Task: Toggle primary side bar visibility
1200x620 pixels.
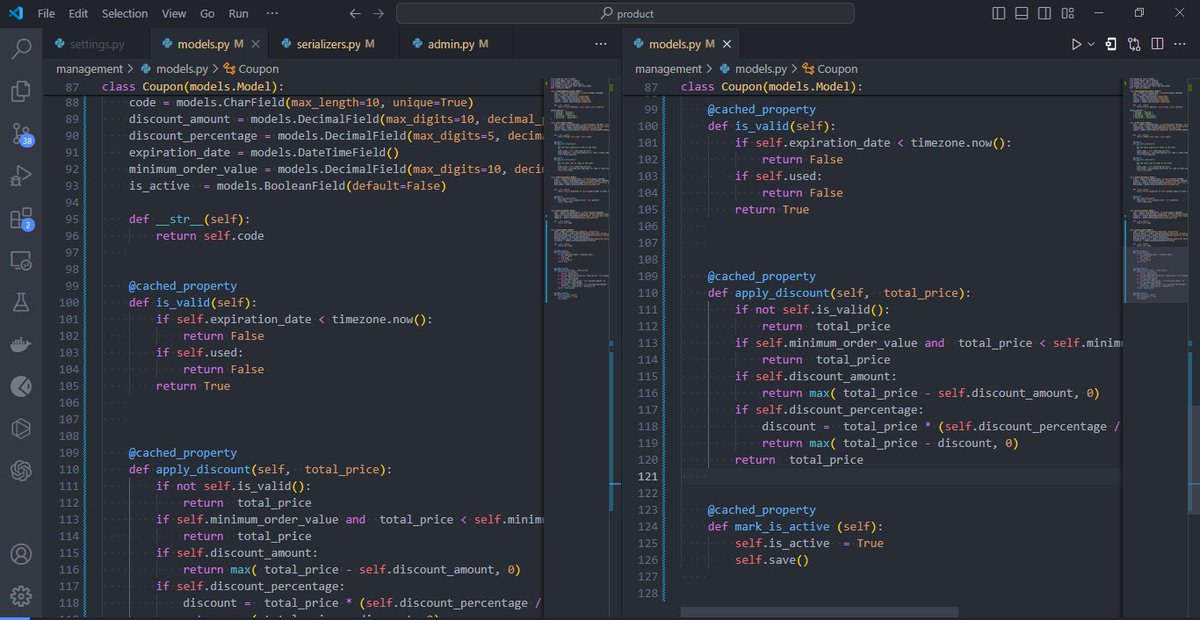Action: 999,14
